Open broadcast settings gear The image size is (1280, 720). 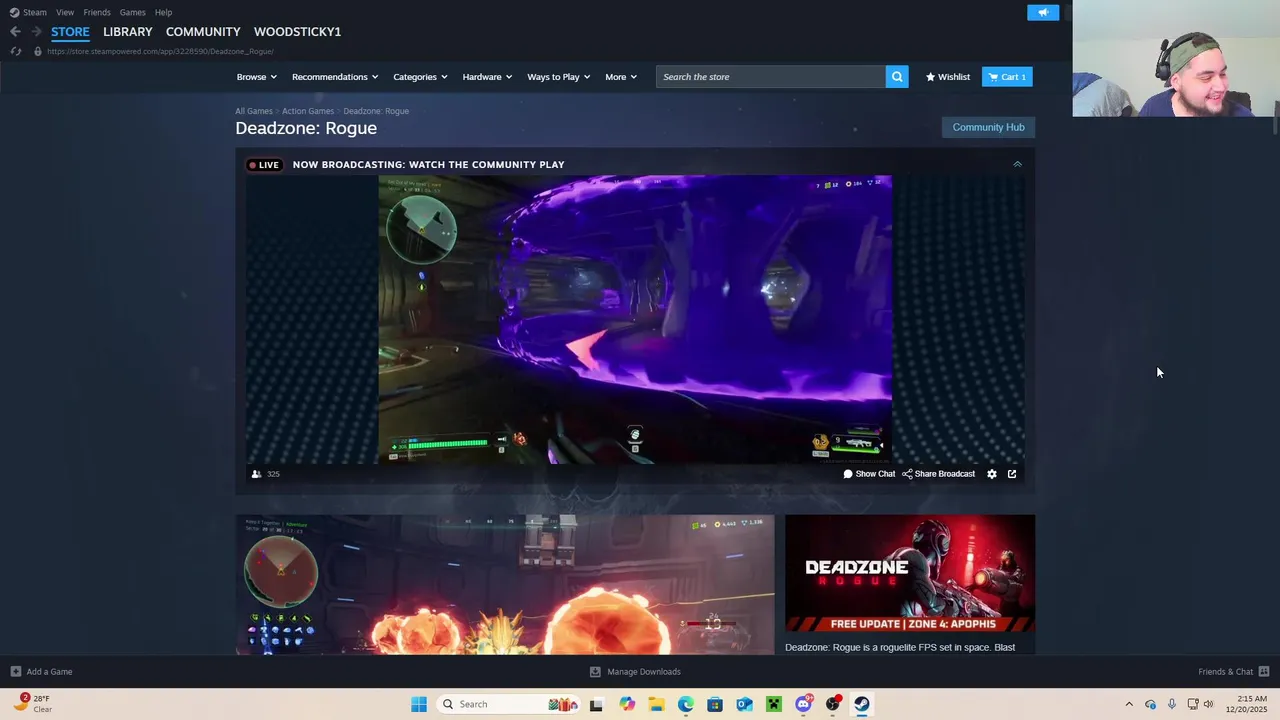[x=992, y=474]
